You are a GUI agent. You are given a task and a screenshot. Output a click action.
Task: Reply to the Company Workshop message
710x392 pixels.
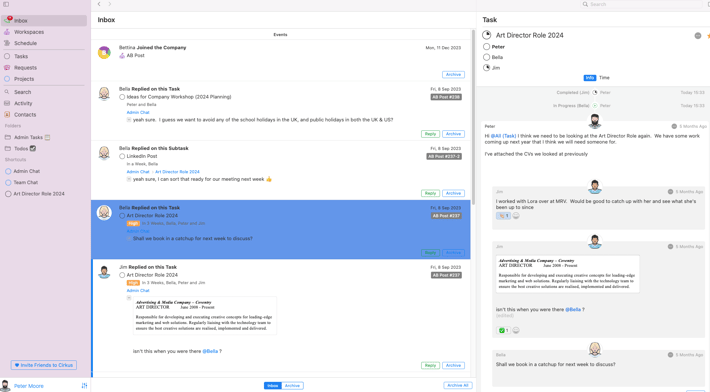tap(430, 134)
